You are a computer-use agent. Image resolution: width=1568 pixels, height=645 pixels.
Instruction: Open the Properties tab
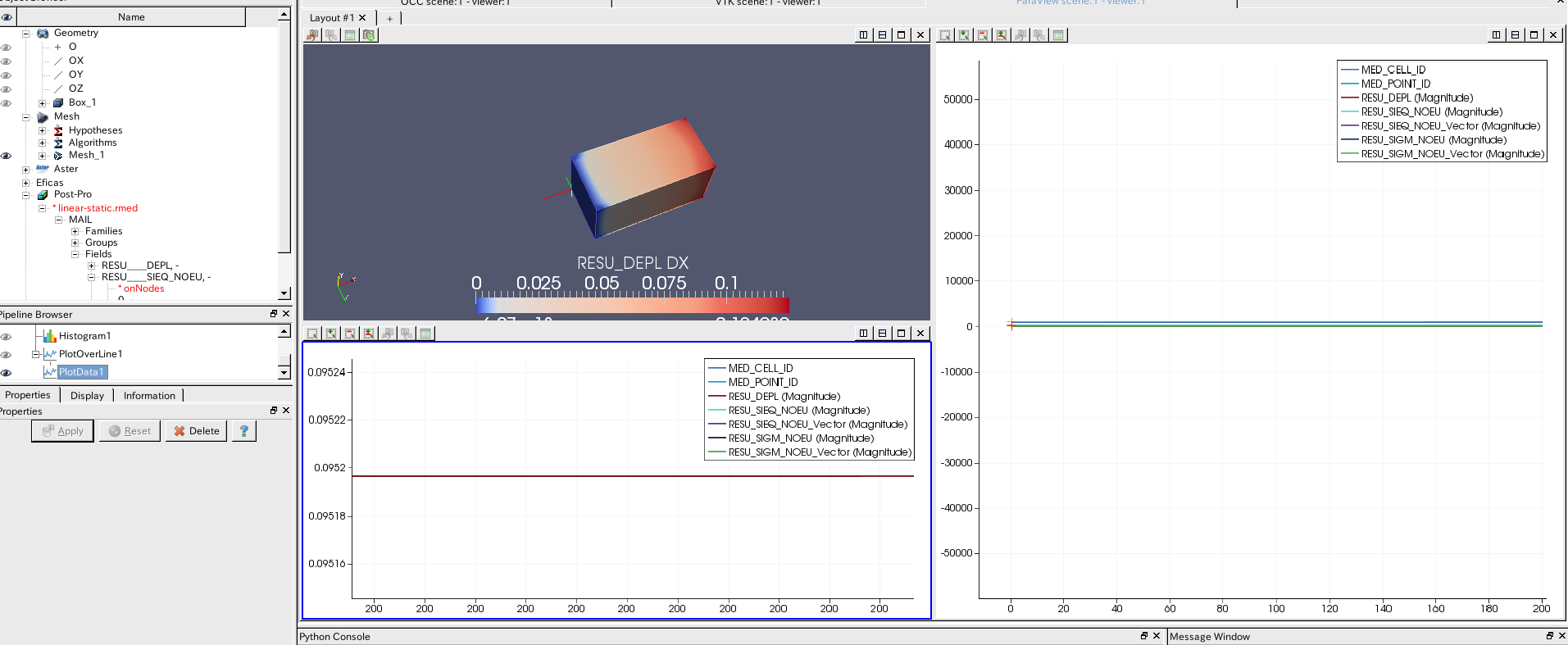point(28,395)
